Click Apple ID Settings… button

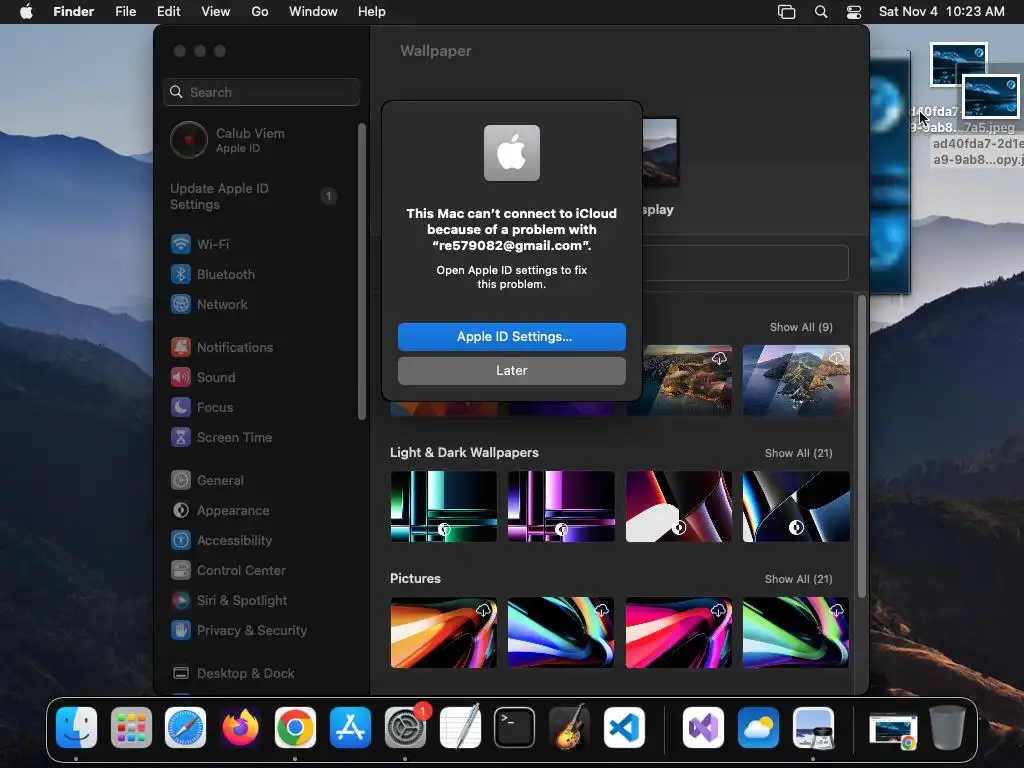click(x=512, y=337)
